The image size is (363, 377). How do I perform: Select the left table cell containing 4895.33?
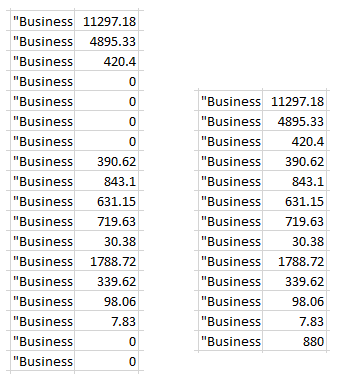(x=106, y=41)
